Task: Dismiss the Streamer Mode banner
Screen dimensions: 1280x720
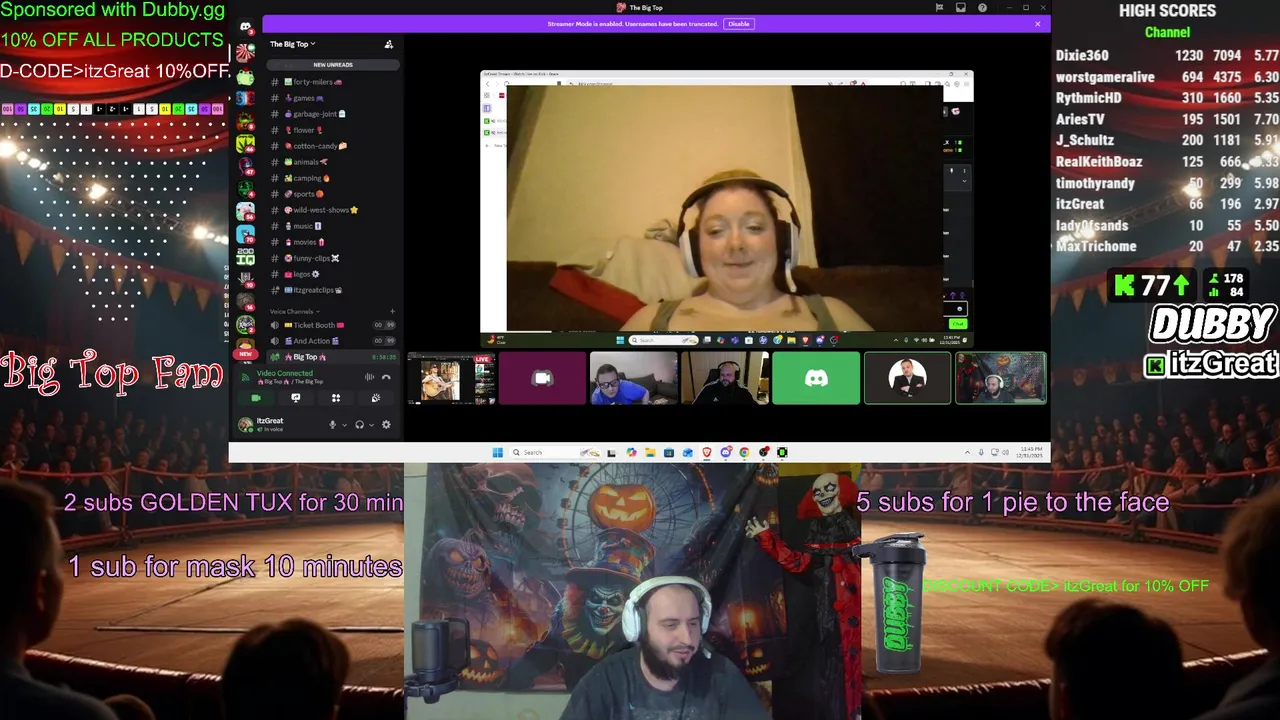Action: pyautogui.click(x=1038, y=24)
